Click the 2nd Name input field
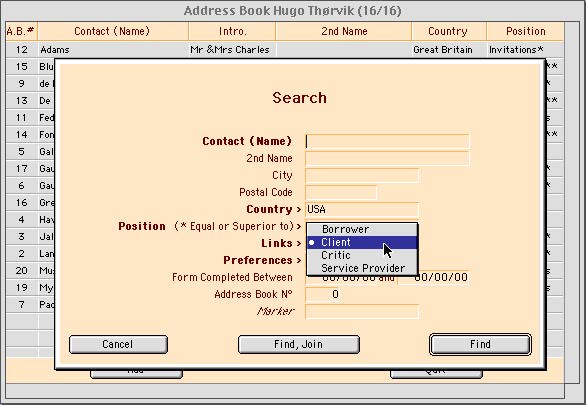Viewport: 586px width, 405px height. 387,158
